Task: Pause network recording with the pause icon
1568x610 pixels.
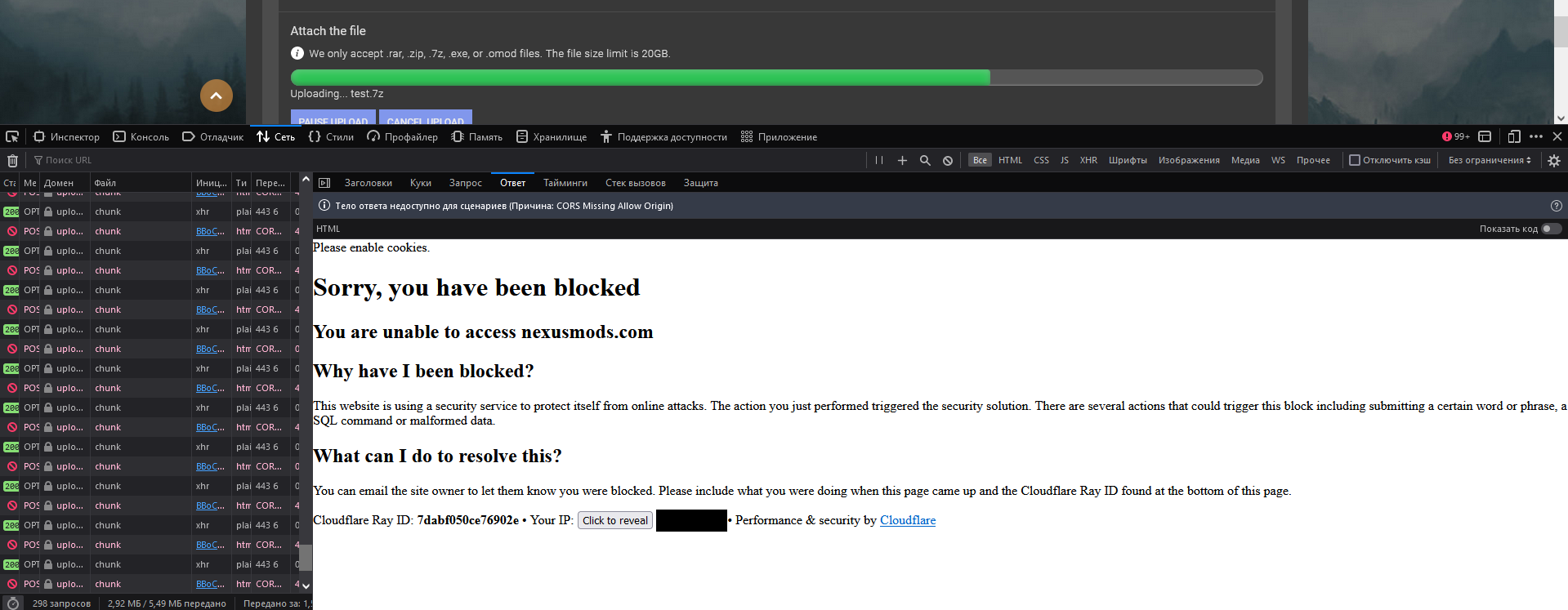Action: pos(879,160)
